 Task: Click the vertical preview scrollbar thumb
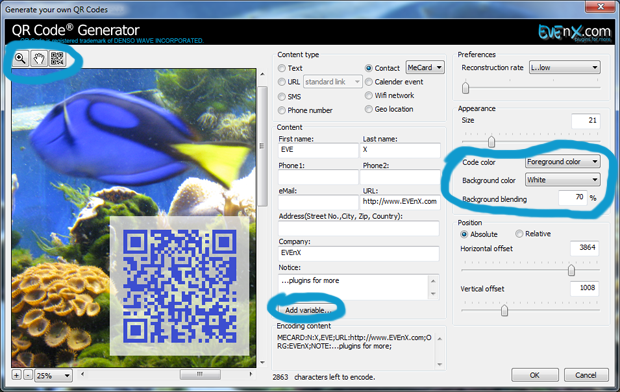[262, 146]
